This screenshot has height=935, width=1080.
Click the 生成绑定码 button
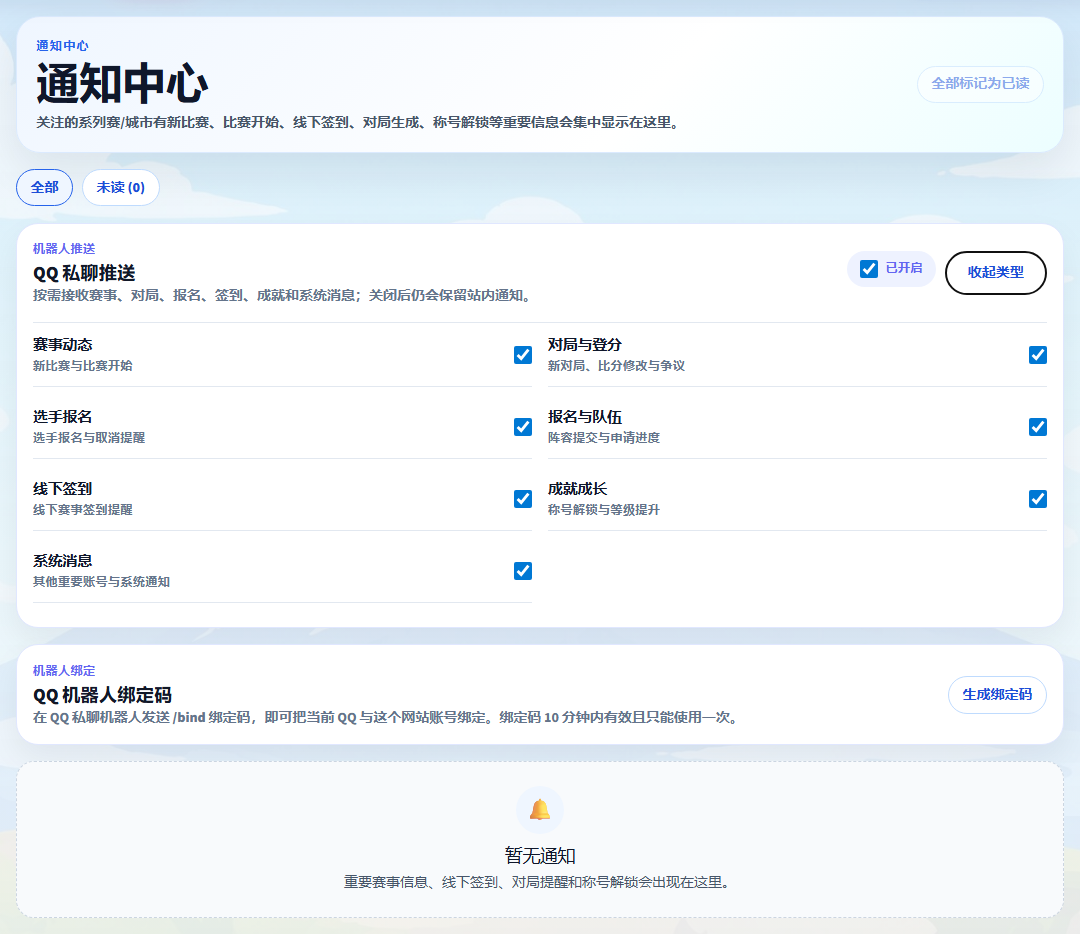click(997, 695)
